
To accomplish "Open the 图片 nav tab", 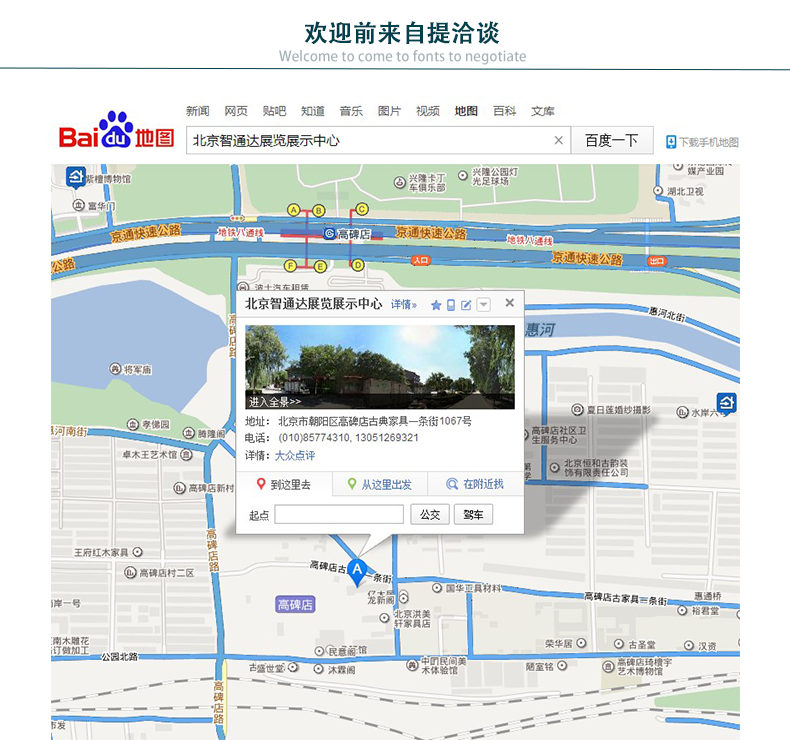I will [389, 111].
